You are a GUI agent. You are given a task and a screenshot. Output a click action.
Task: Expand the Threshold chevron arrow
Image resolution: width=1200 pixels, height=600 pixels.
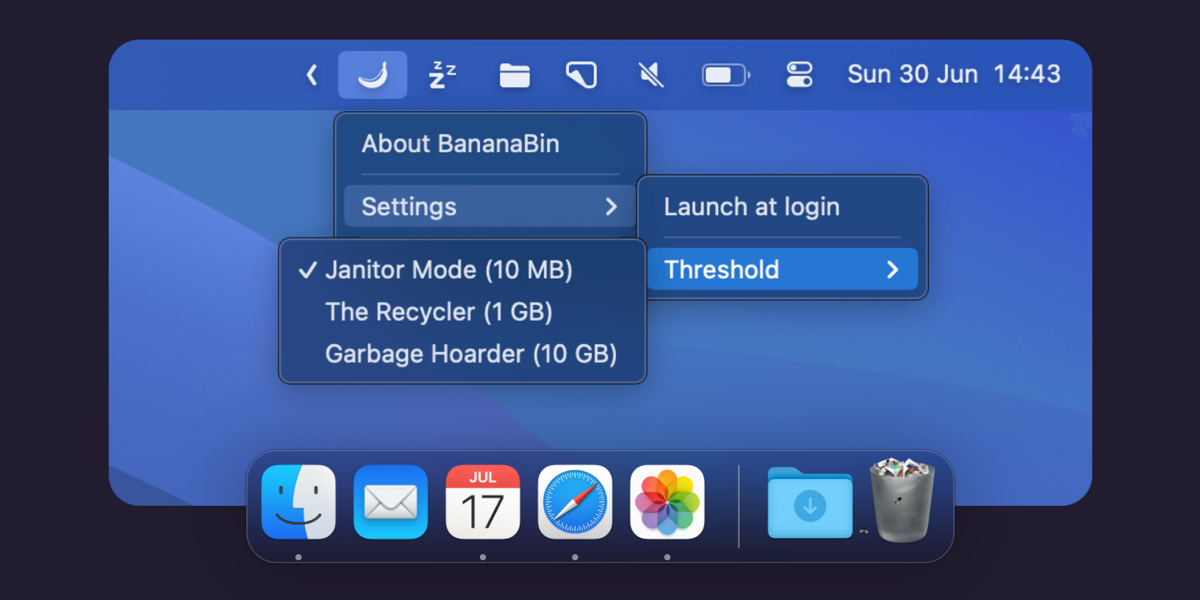click(893, 270)
